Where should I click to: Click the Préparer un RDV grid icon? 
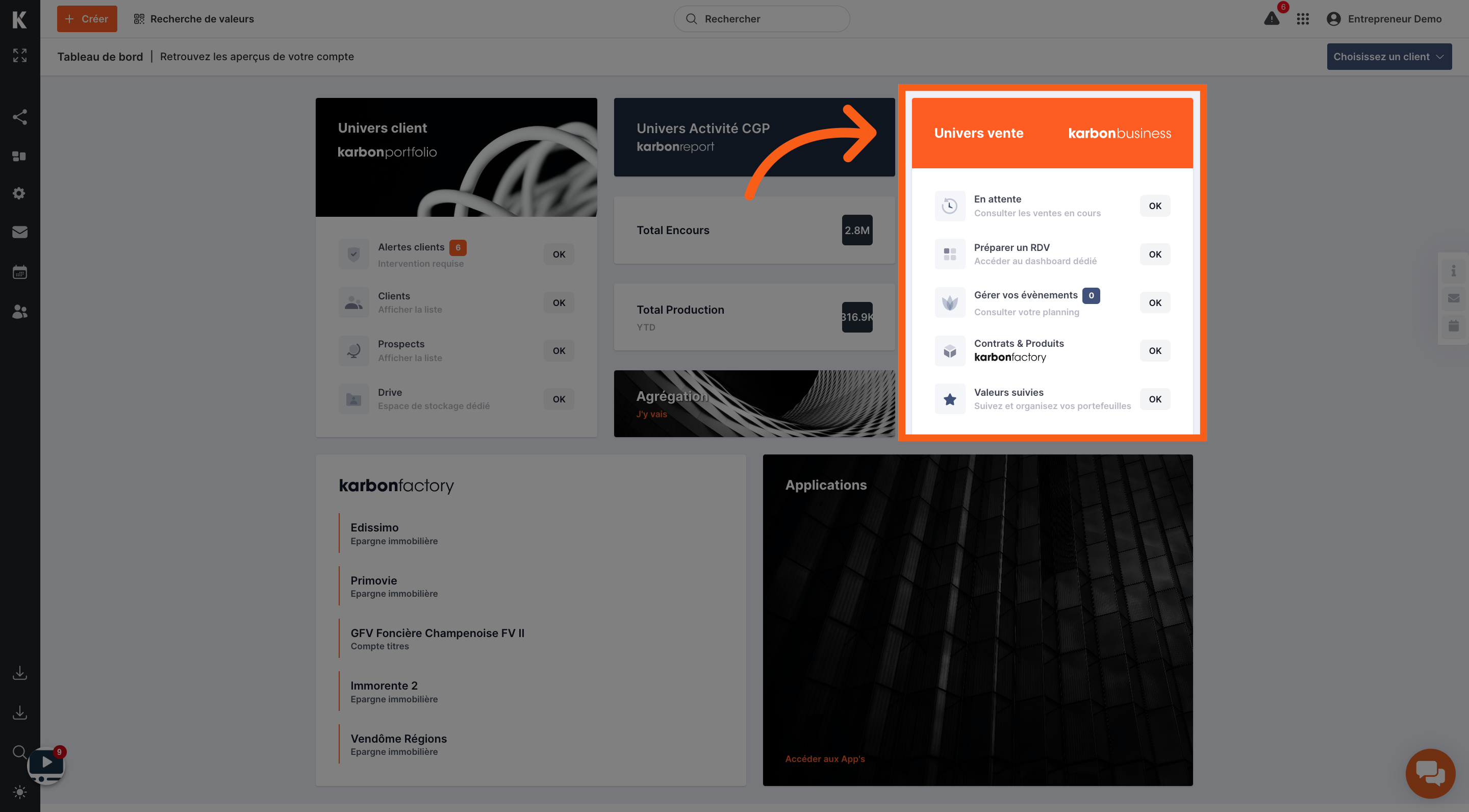click(x=949, y=255)
